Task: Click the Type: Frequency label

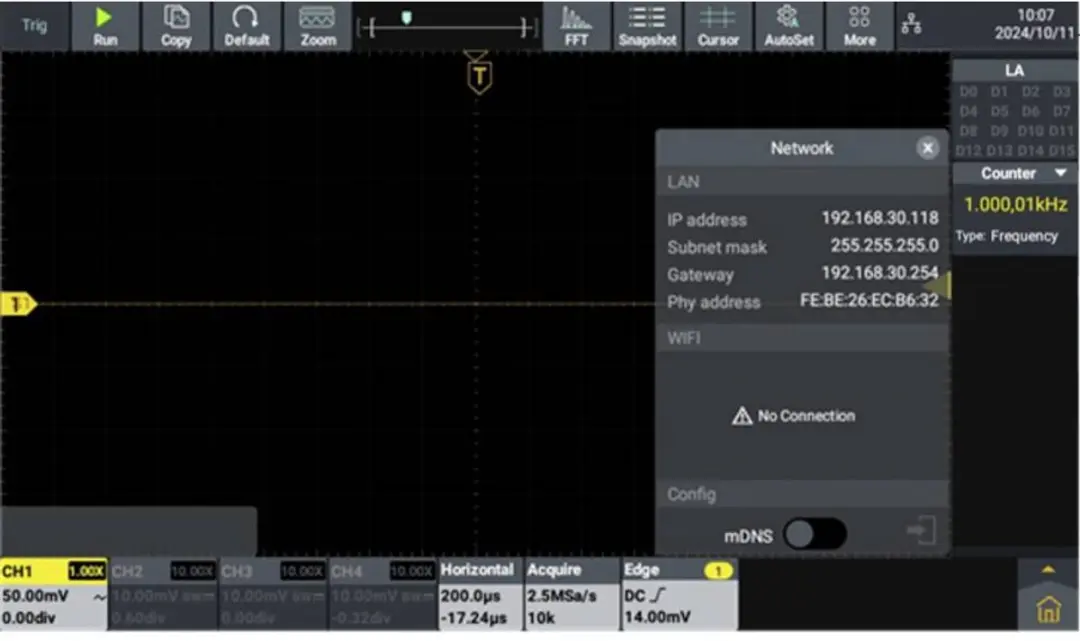Action: coord(1006,236)
